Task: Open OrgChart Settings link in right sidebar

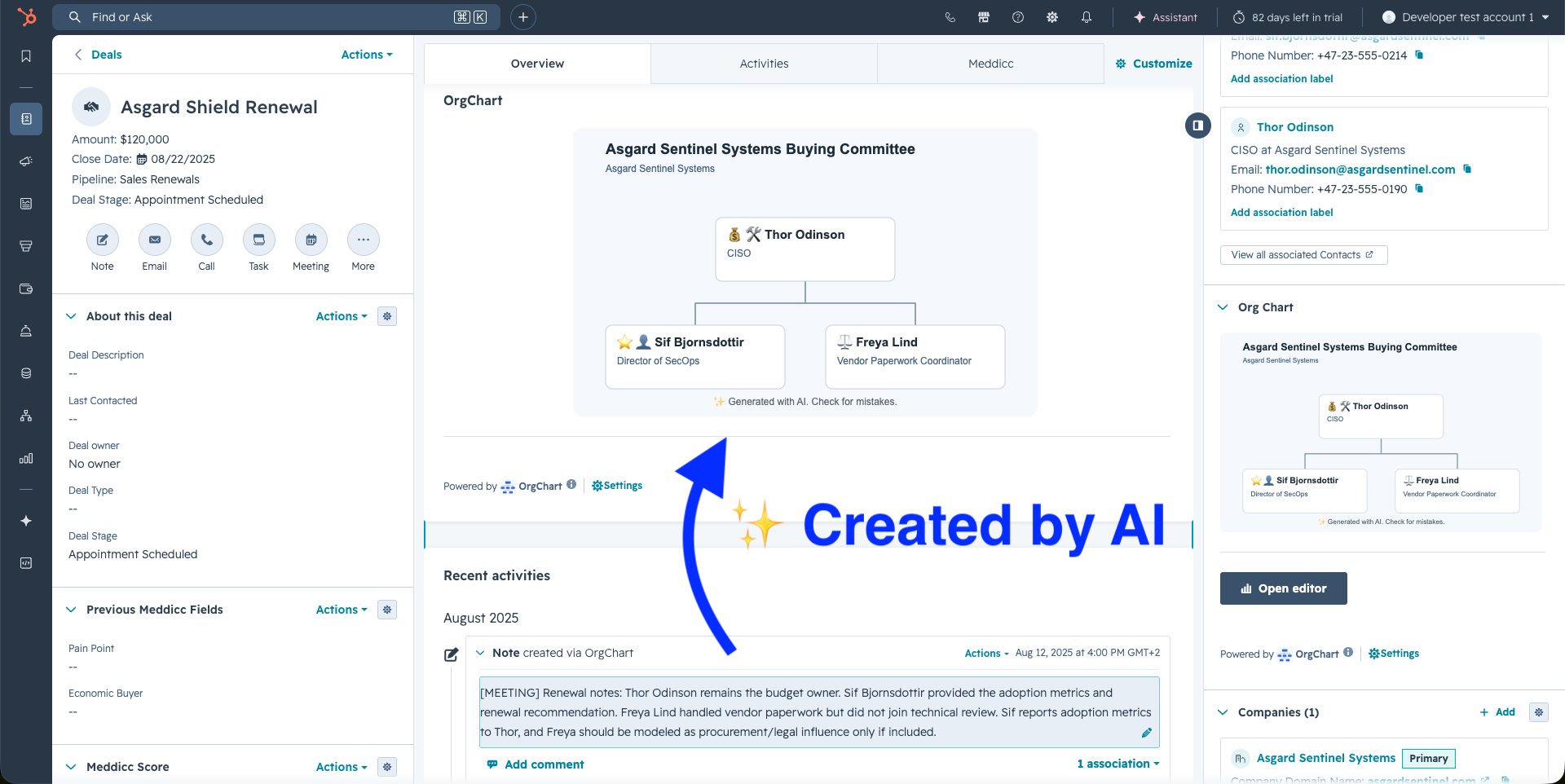Action: 1394,654
